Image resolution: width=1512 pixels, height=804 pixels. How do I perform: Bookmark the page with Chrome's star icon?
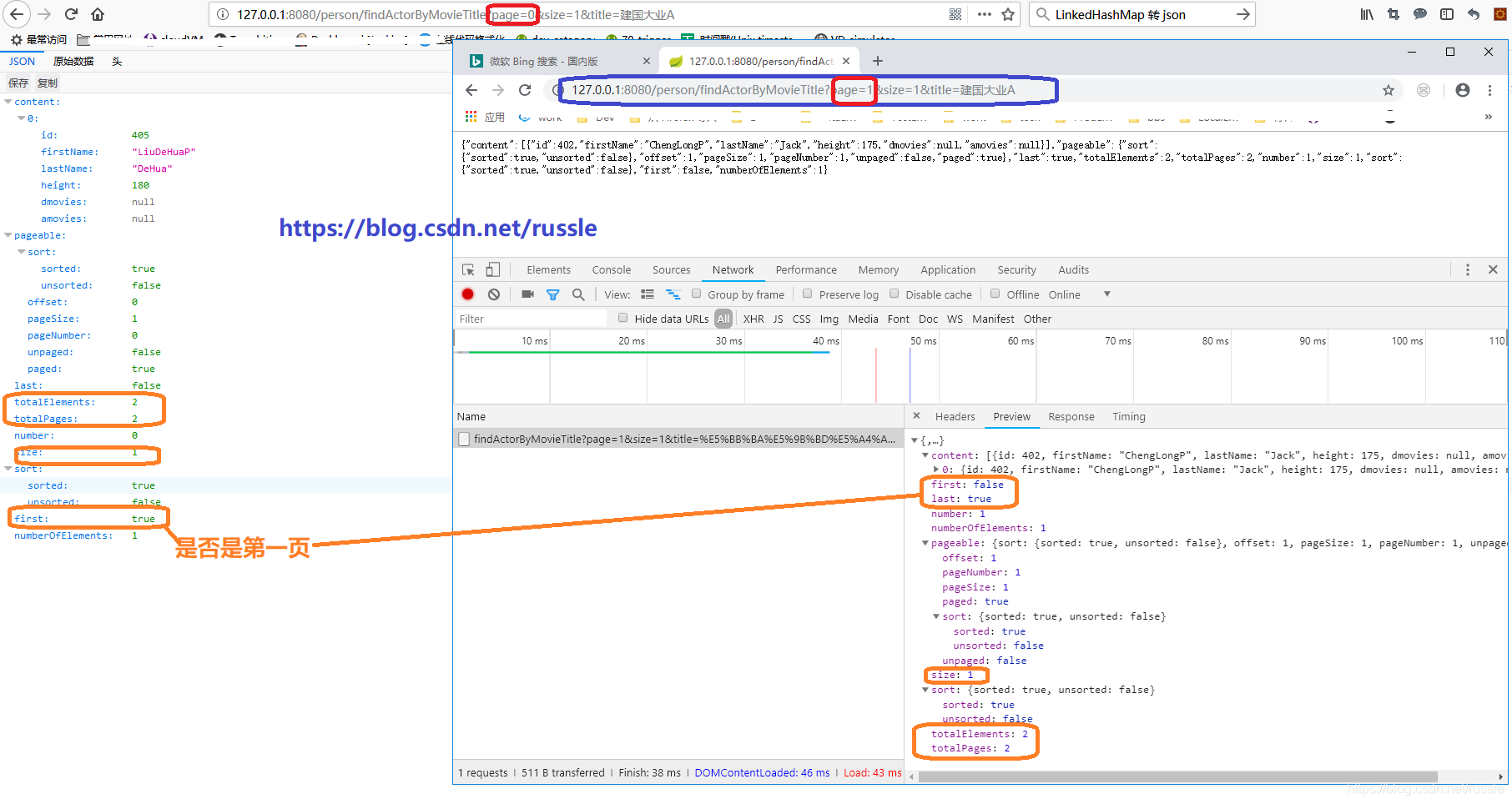tap(1389, 90)
